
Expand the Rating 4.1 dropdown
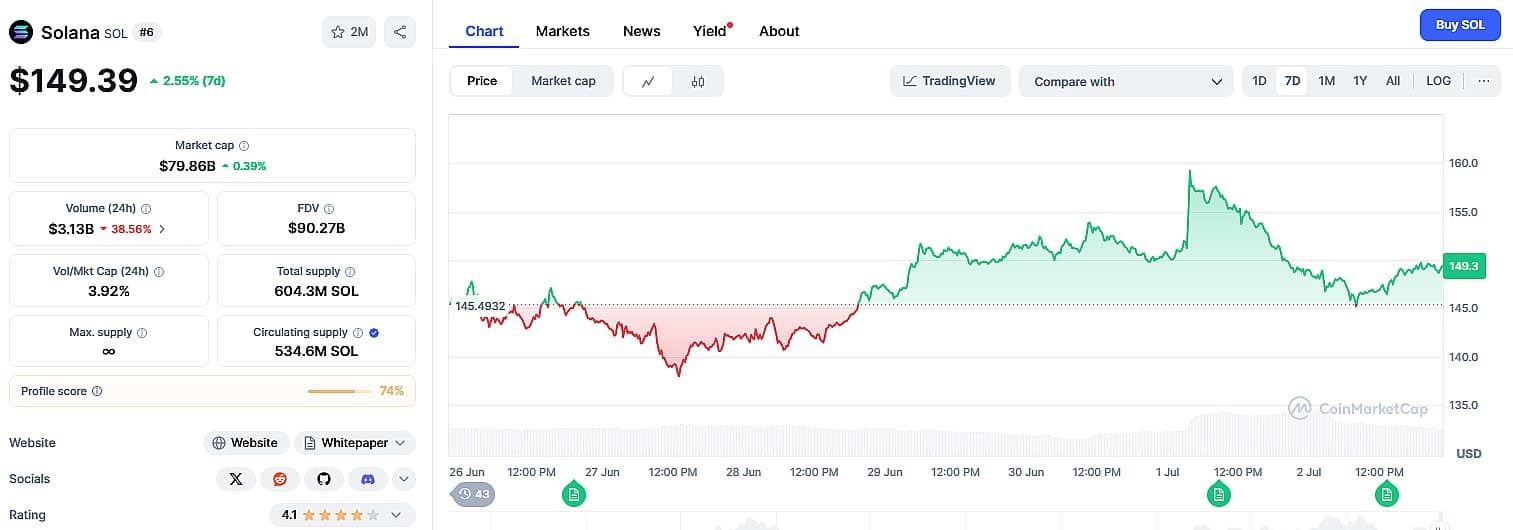(342, 515)
